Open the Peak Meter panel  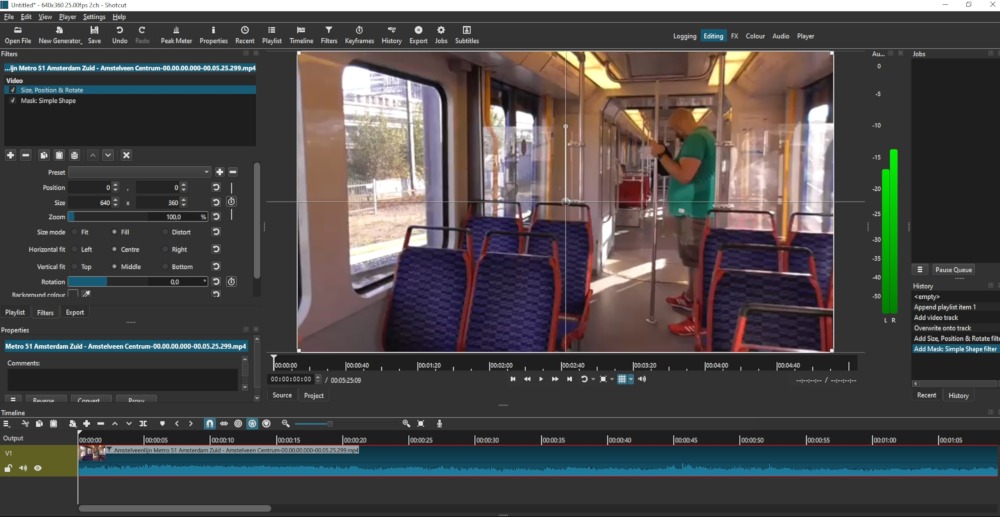(x=176, y=35)
